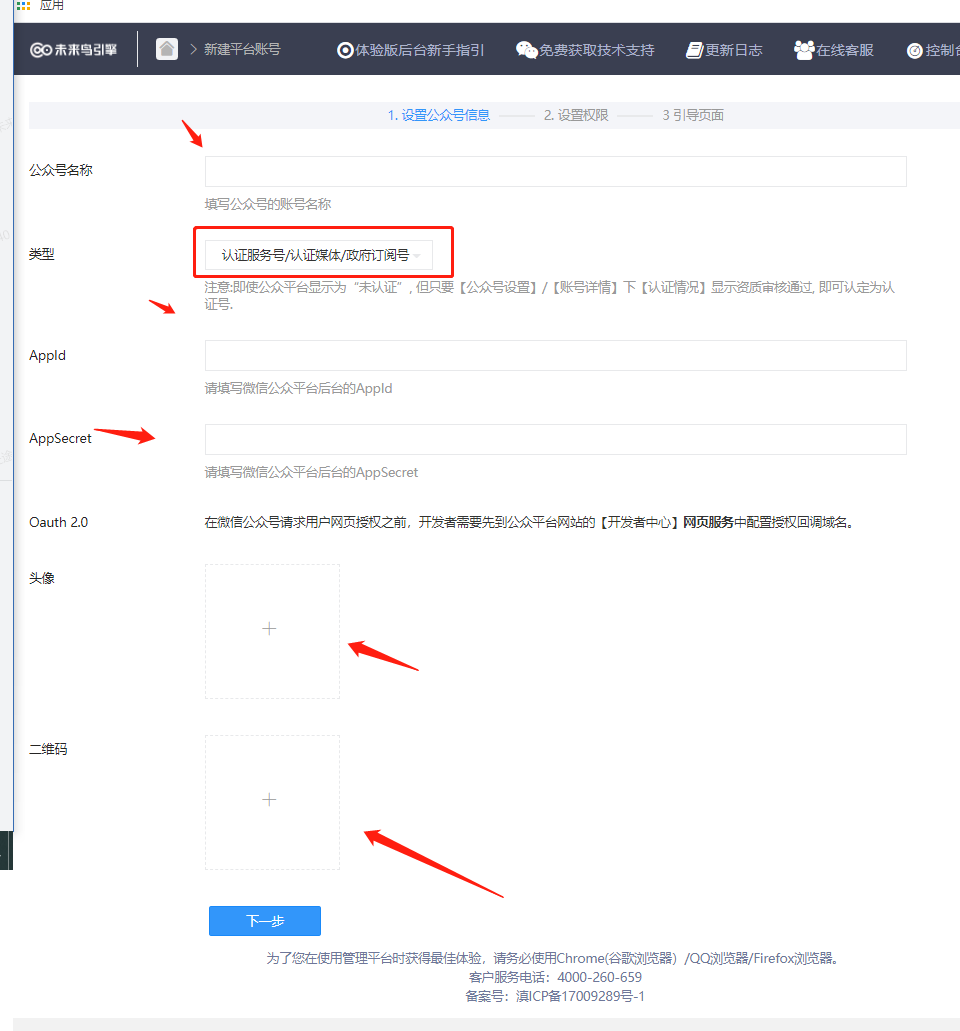Click the 控制台 icon in navbar
The width and height of the screenshot is (960, 1031).
tap(914, 51)
